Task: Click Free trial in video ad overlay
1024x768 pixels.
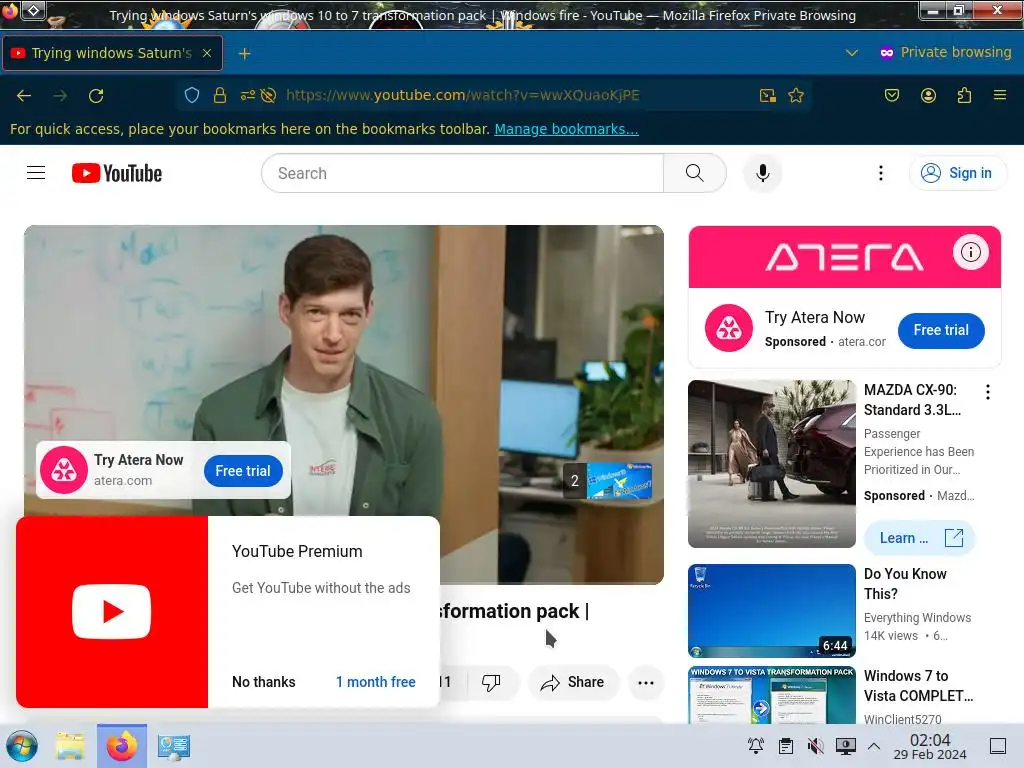Action: point(243,471)
